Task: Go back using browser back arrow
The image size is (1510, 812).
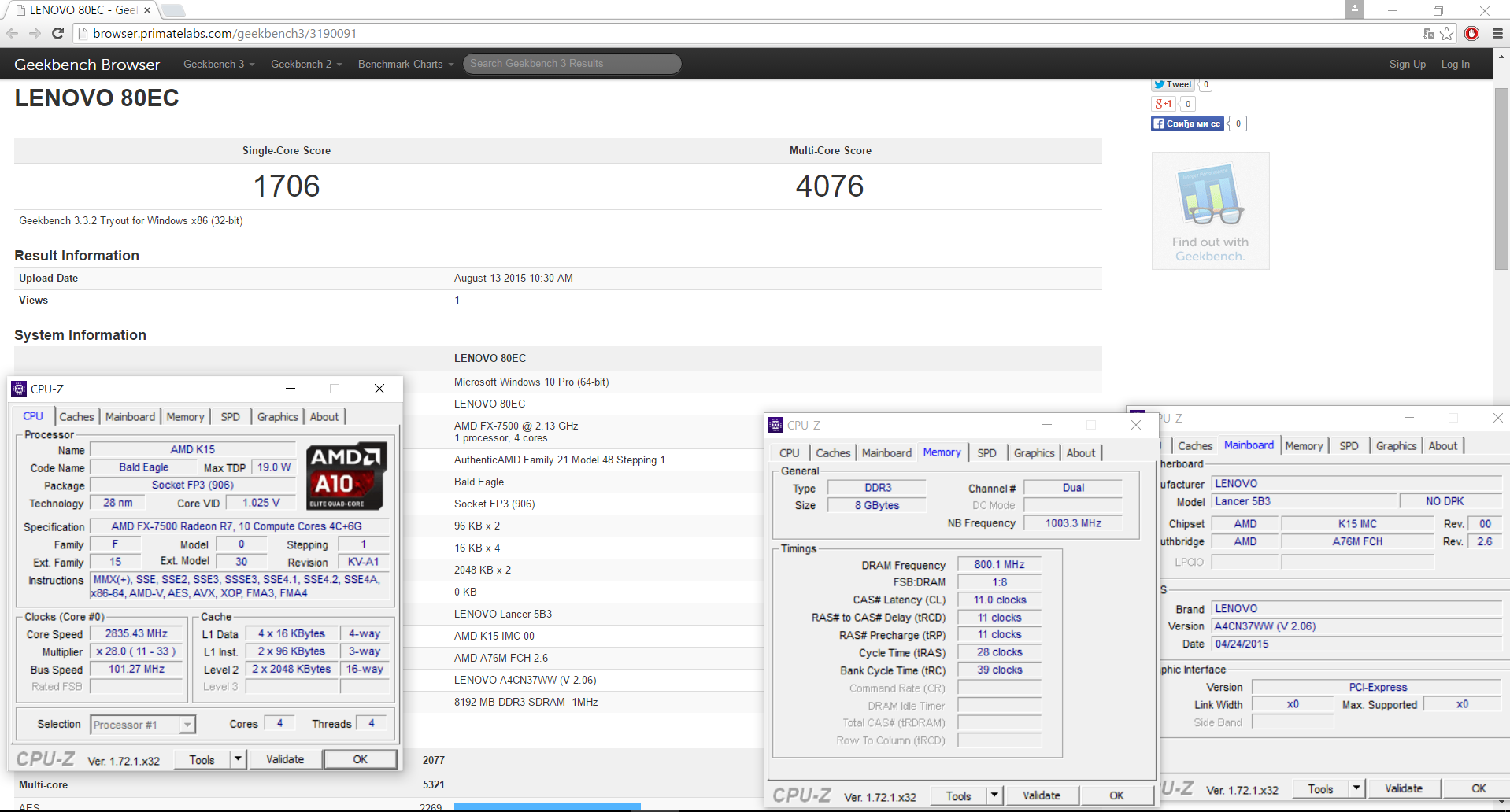Action: coord(12,33)
